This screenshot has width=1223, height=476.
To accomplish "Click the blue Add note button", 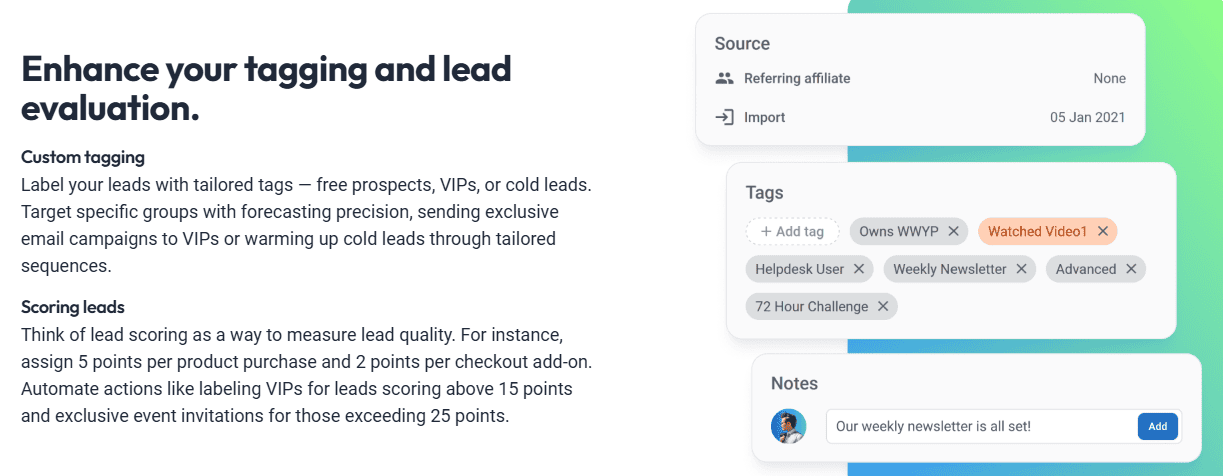I will tap(1157, 426).
